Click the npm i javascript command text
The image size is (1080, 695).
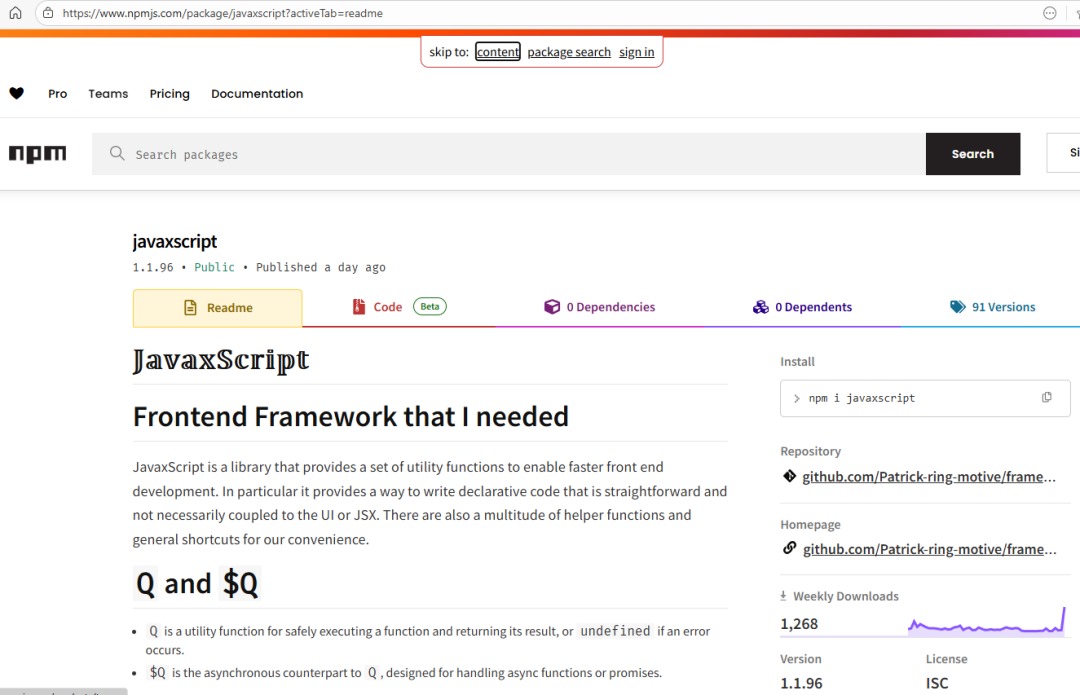tap(862, 398)
